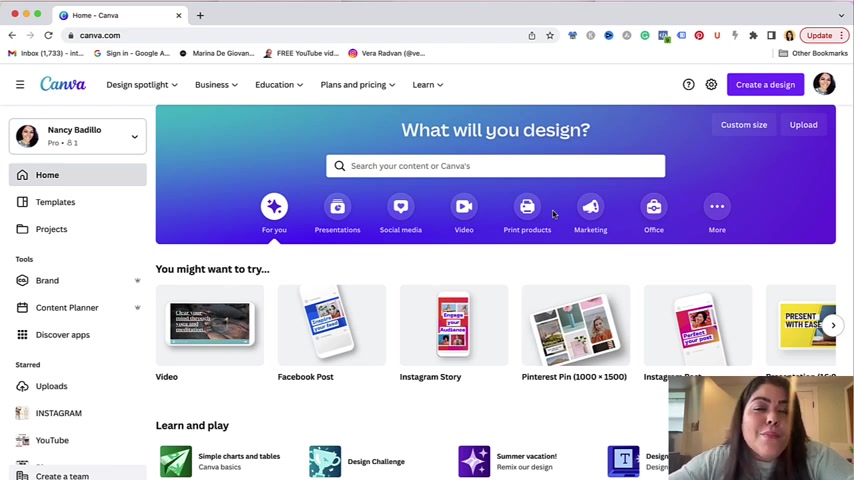Click the Canva logo
The height and width of the screenshot is (480, 854).
point(63,84)
